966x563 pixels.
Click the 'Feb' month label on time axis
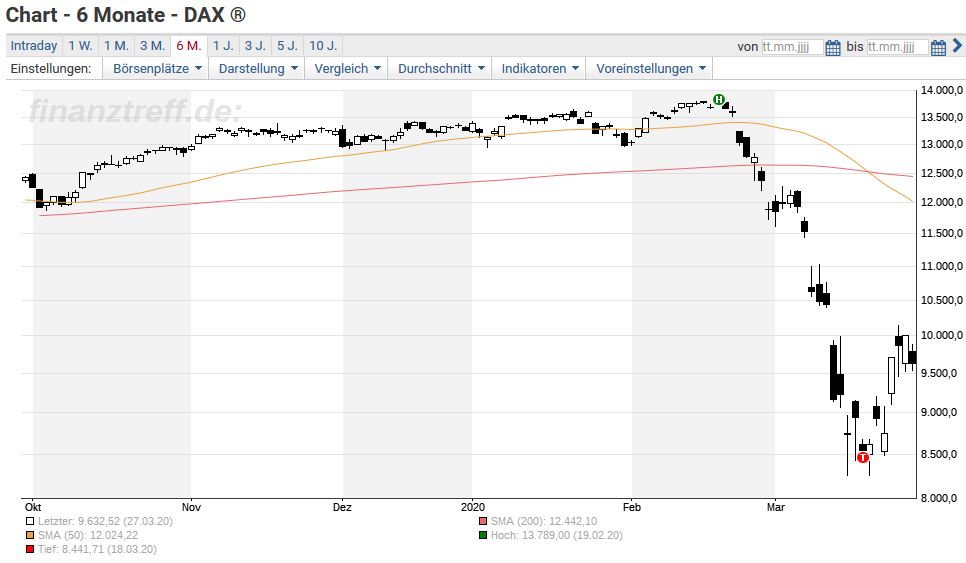631,507
